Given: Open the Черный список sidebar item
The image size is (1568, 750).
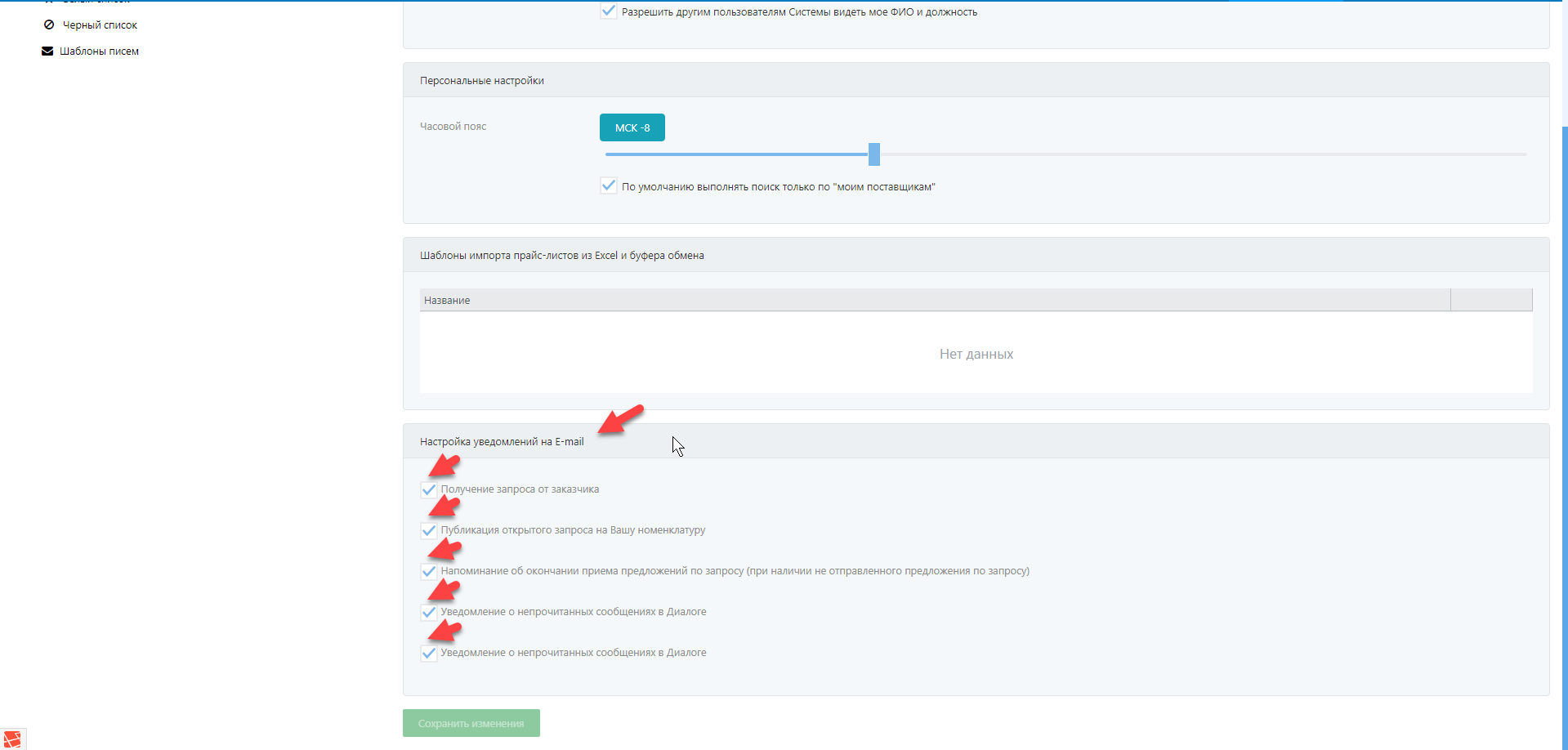Looking at the screenshot, I should 100,25.
